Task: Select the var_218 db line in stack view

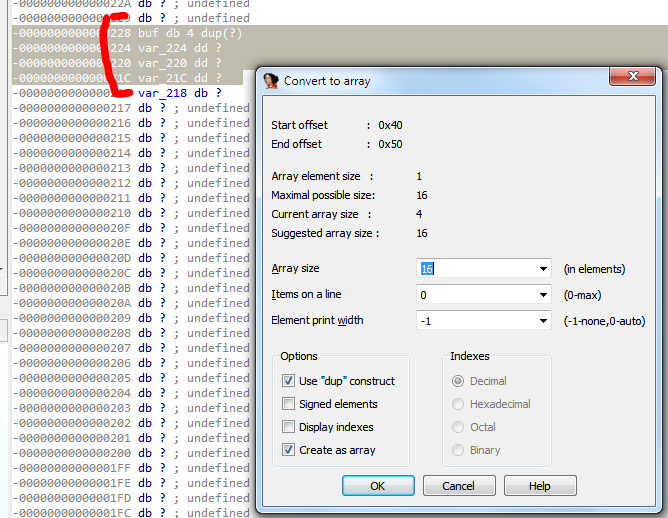Action: [180, 93]
